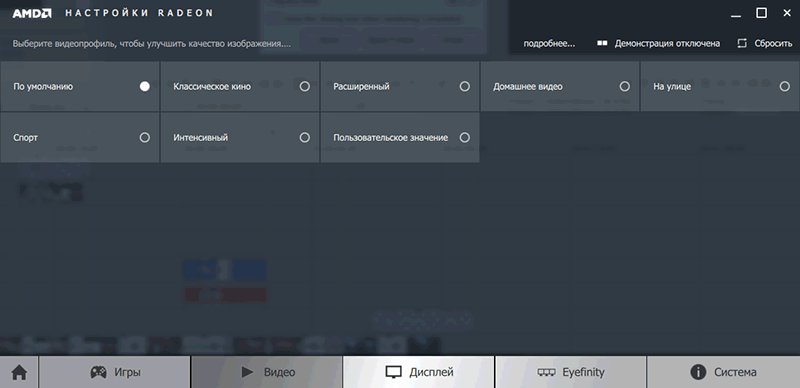Switch to the Интенсивный profile
800x388 pixels.
(240, 137)
